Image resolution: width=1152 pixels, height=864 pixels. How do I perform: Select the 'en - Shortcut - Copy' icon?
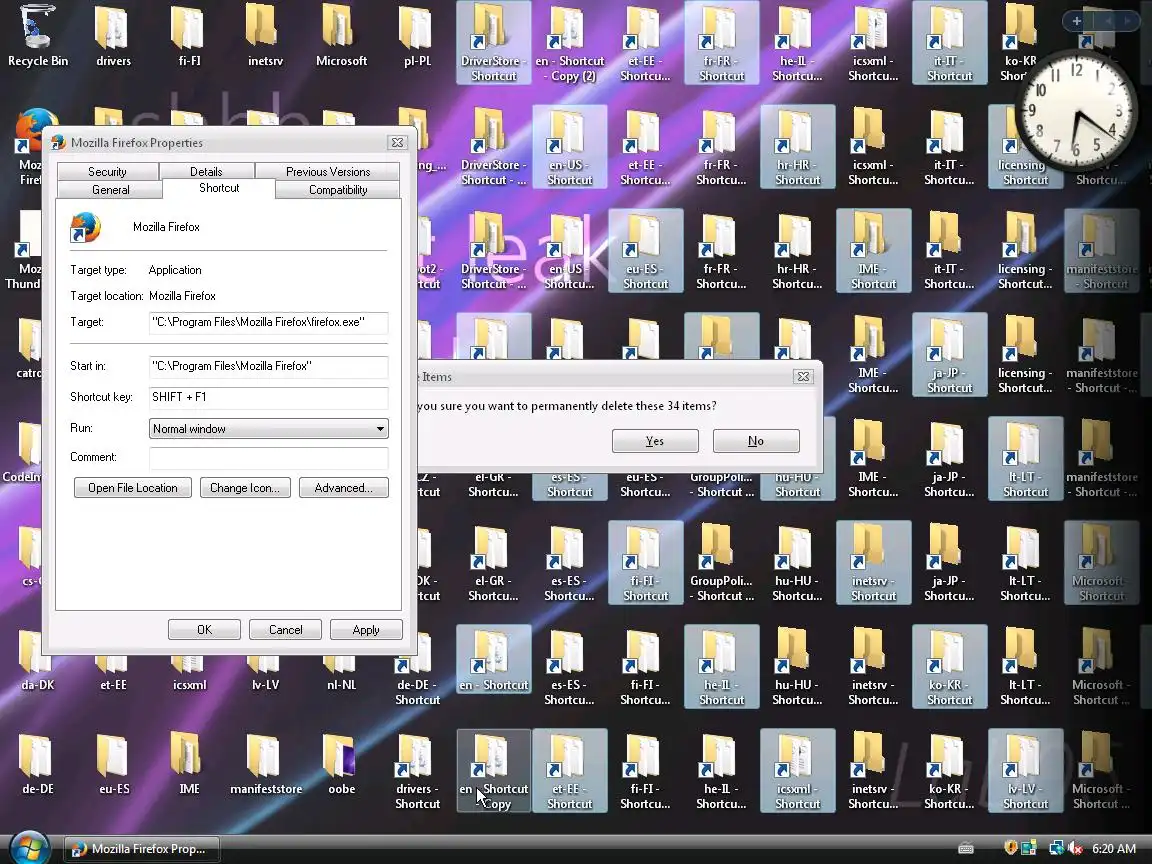coord(494,771)
